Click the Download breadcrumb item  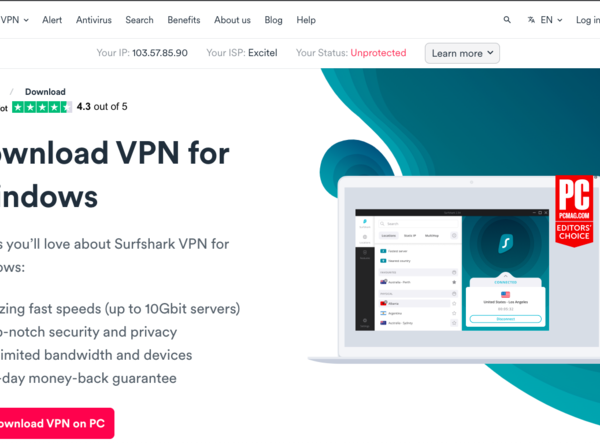click(x=45, y=92)
